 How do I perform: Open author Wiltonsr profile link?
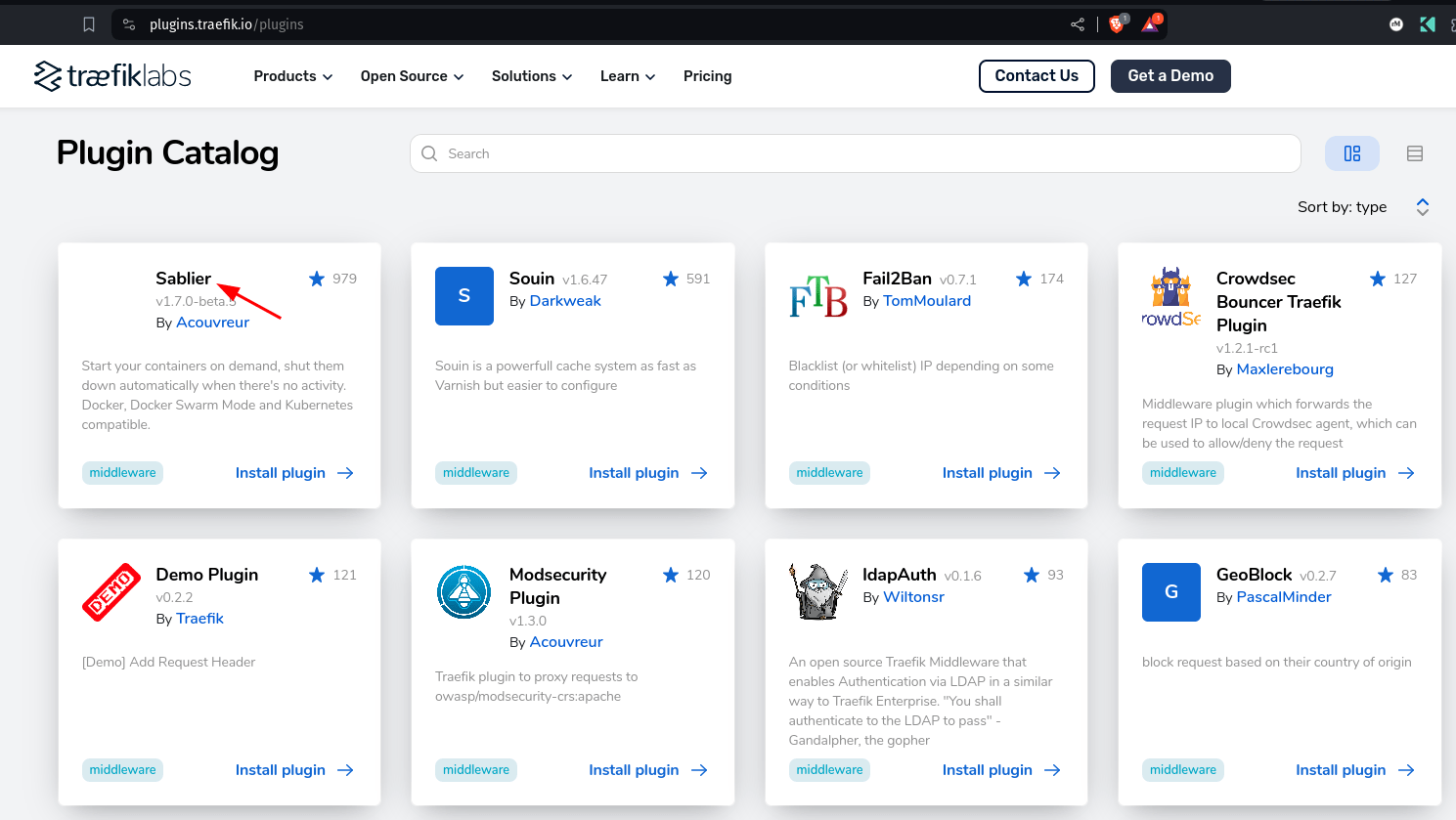913,597
